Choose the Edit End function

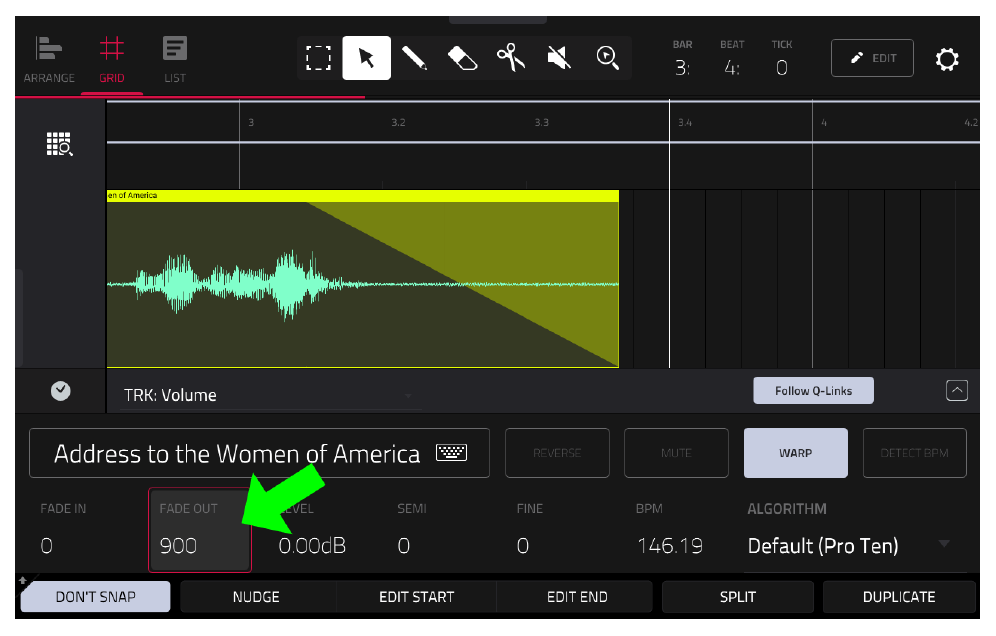[x=577, y=597]
